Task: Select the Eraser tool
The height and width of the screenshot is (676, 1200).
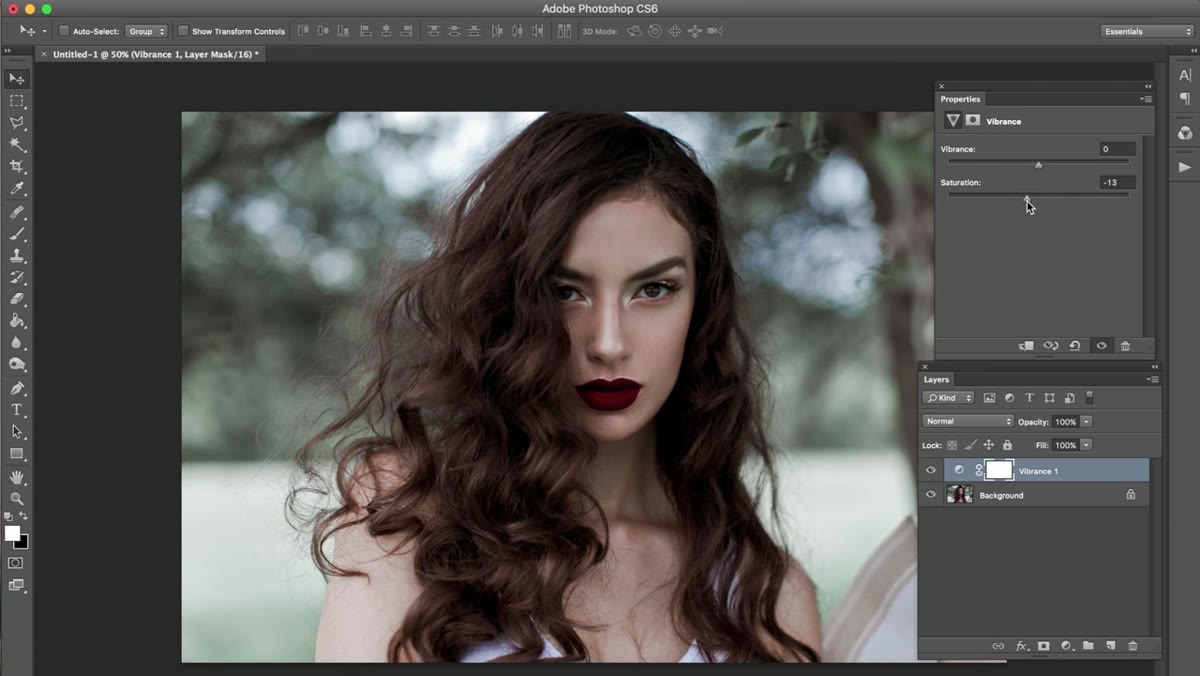Action: point(17,299)
